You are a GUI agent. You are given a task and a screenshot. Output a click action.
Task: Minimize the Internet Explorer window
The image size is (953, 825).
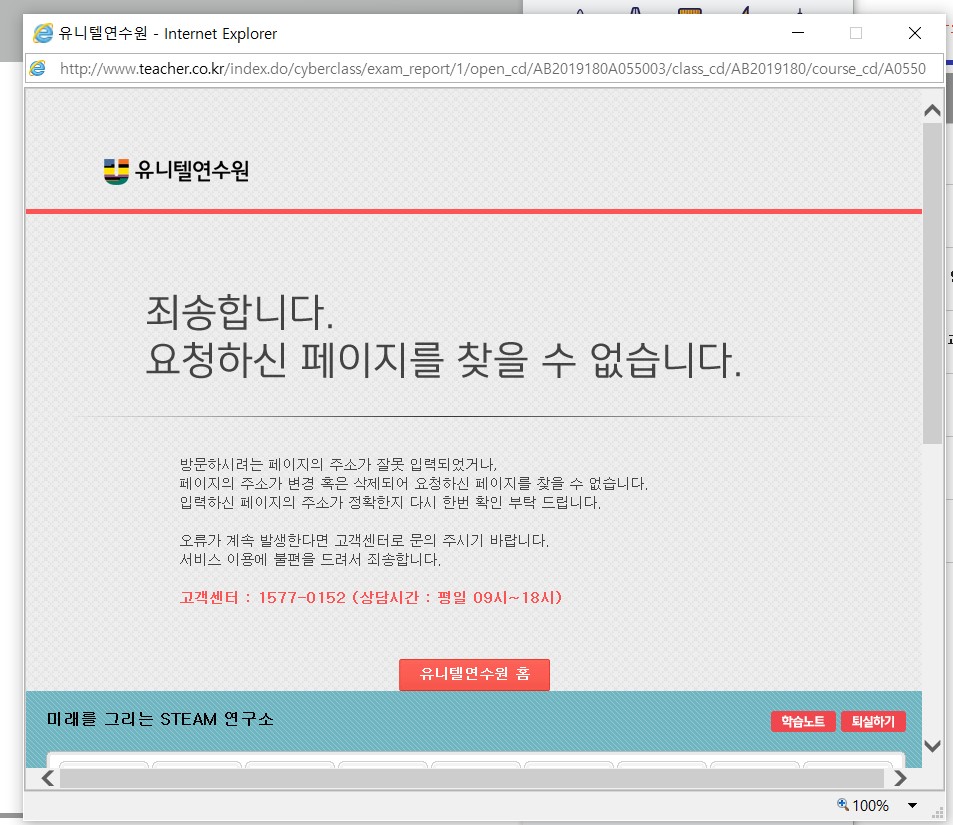point(798,33)
